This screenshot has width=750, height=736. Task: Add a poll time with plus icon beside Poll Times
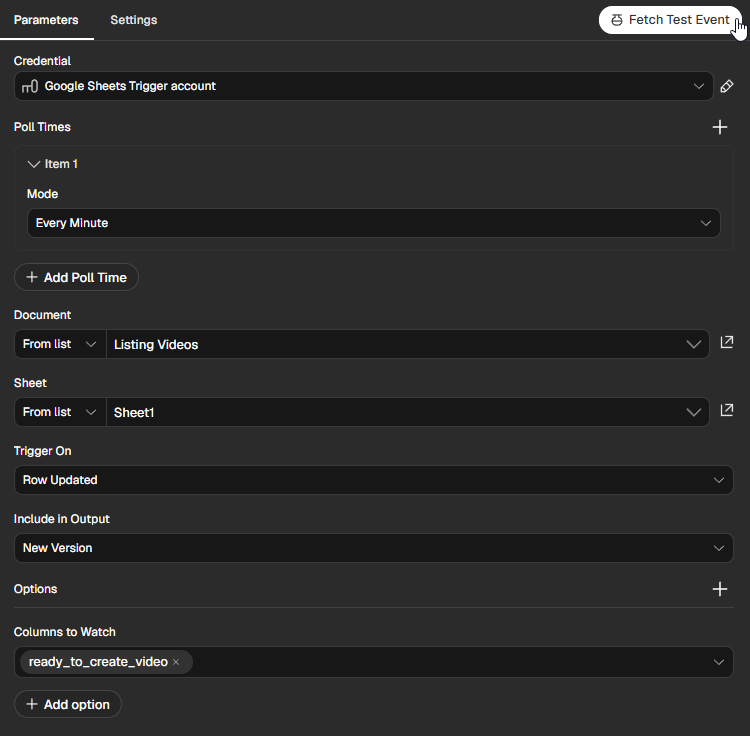720,127
